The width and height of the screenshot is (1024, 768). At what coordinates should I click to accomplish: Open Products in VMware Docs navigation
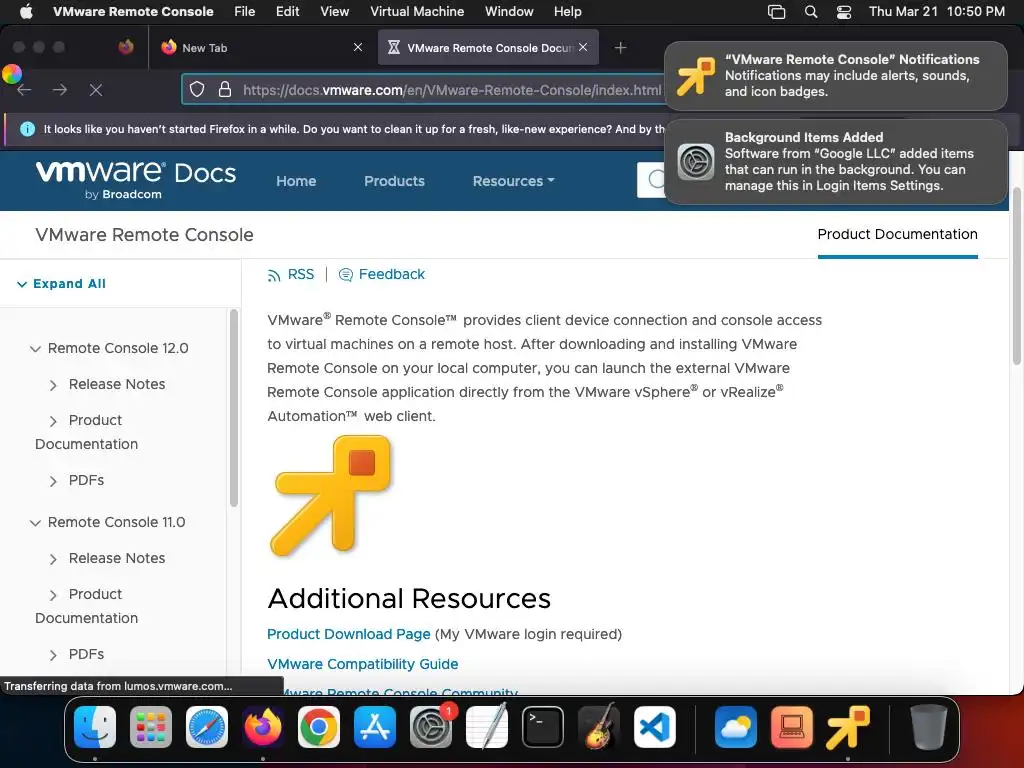[394, 181]
